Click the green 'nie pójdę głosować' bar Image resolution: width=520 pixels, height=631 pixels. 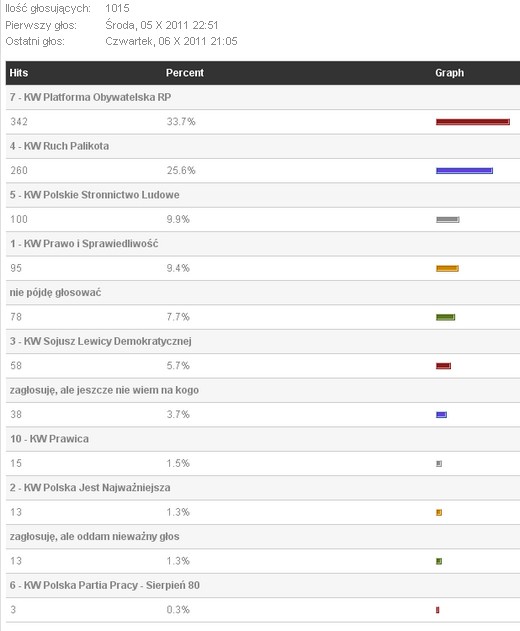pyautogui.click(x=446, y=317)
